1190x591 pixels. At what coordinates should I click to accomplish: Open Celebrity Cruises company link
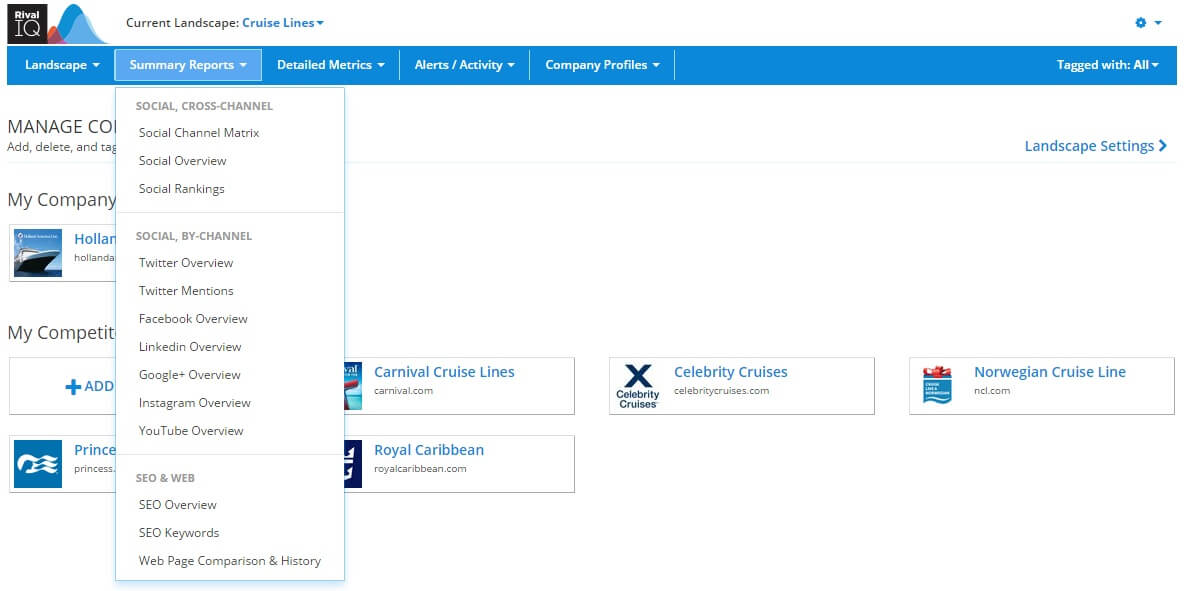731,372
